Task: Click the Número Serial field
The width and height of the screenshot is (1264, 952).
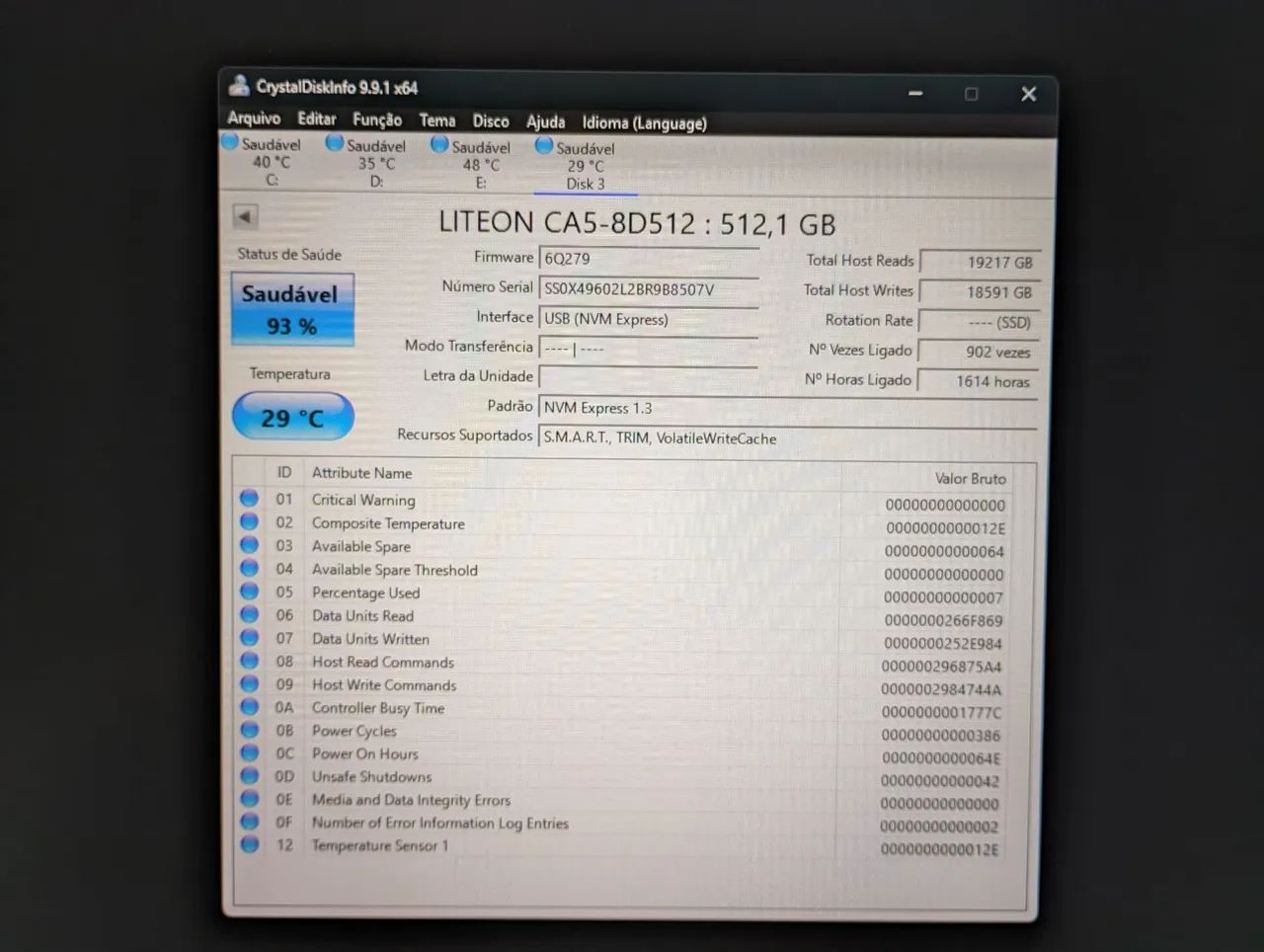Action: [649, 289]
